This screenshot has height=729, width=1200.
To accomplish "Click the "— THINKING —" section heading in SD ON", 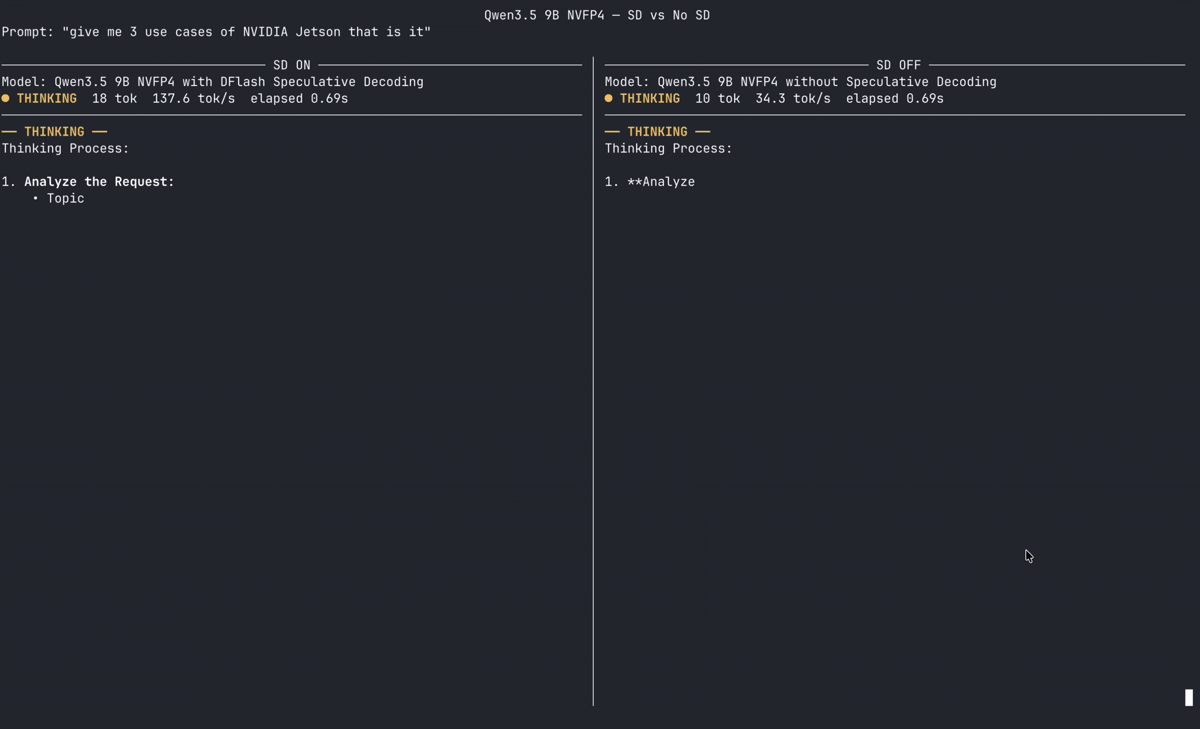I will tap(54, 132).
